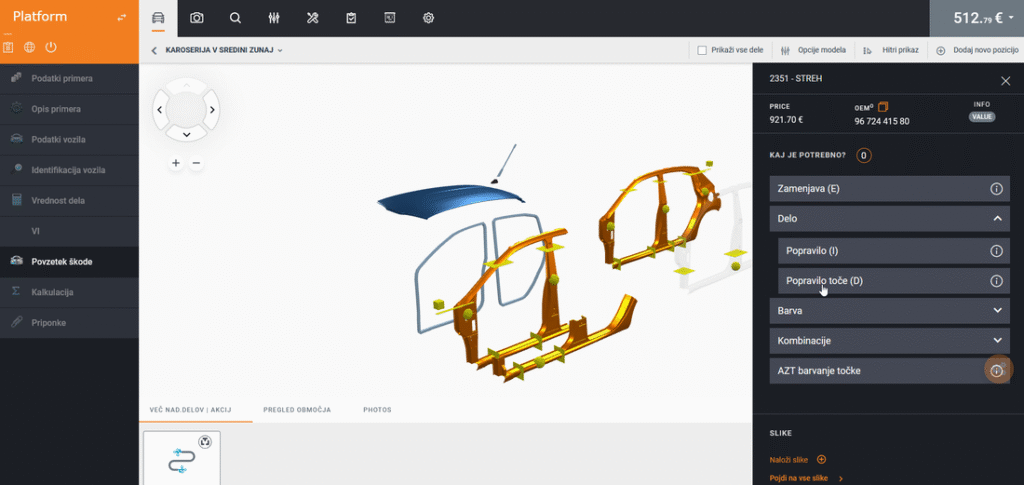
Task: Switch to the Pregled območja tab
Action: 297,410
